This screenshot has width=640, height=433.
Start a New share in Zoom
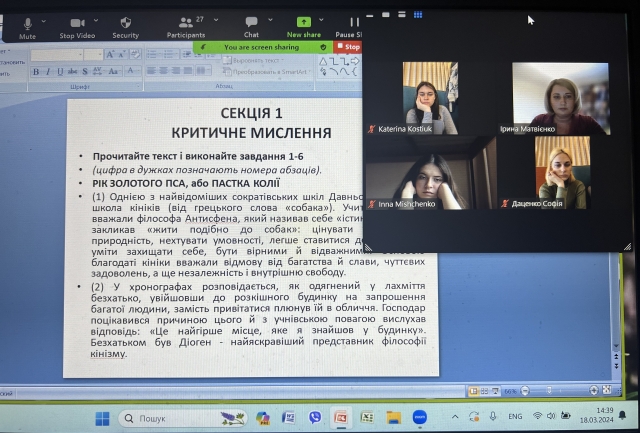point(304,27)
